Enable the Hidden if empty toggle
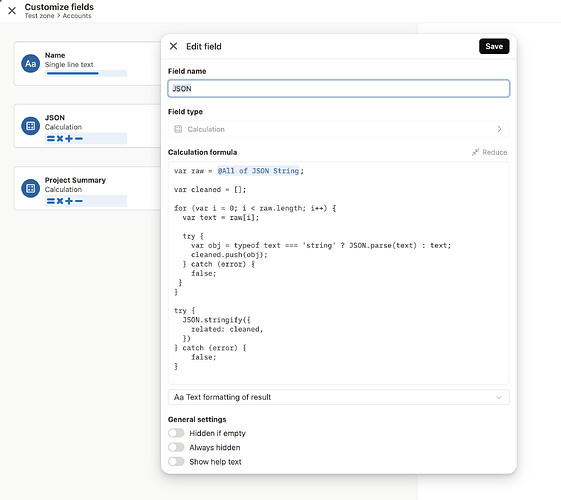The width and height of the screenshot is (561, 500). [x=176, y=433]
